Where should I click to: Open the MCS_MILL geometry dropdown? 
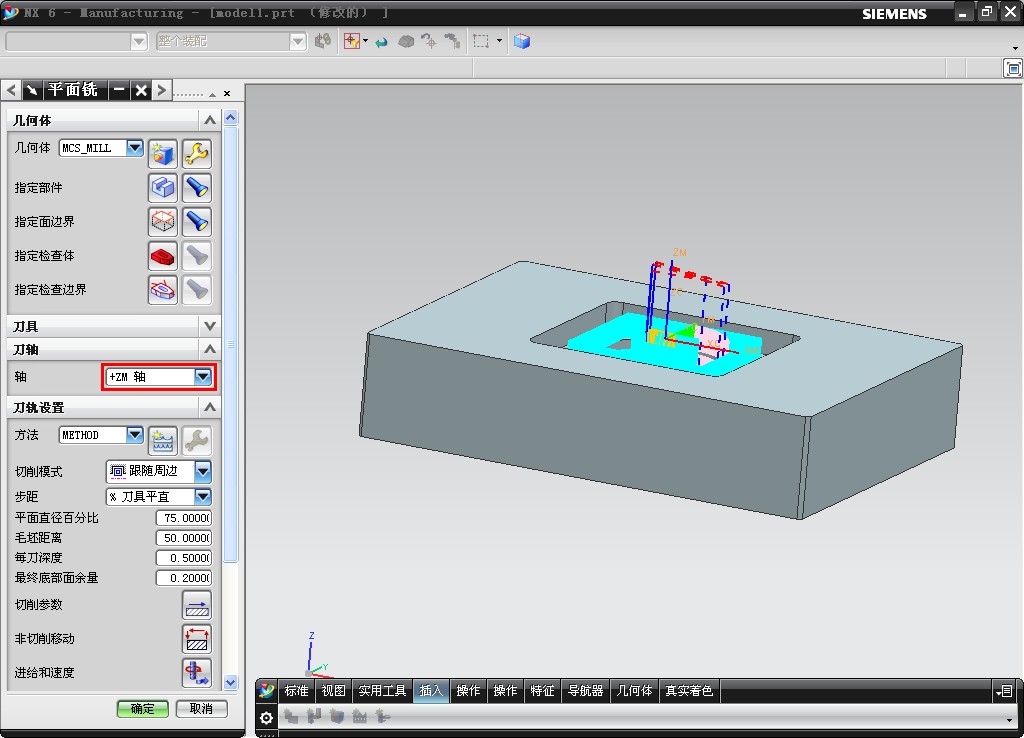135,148
